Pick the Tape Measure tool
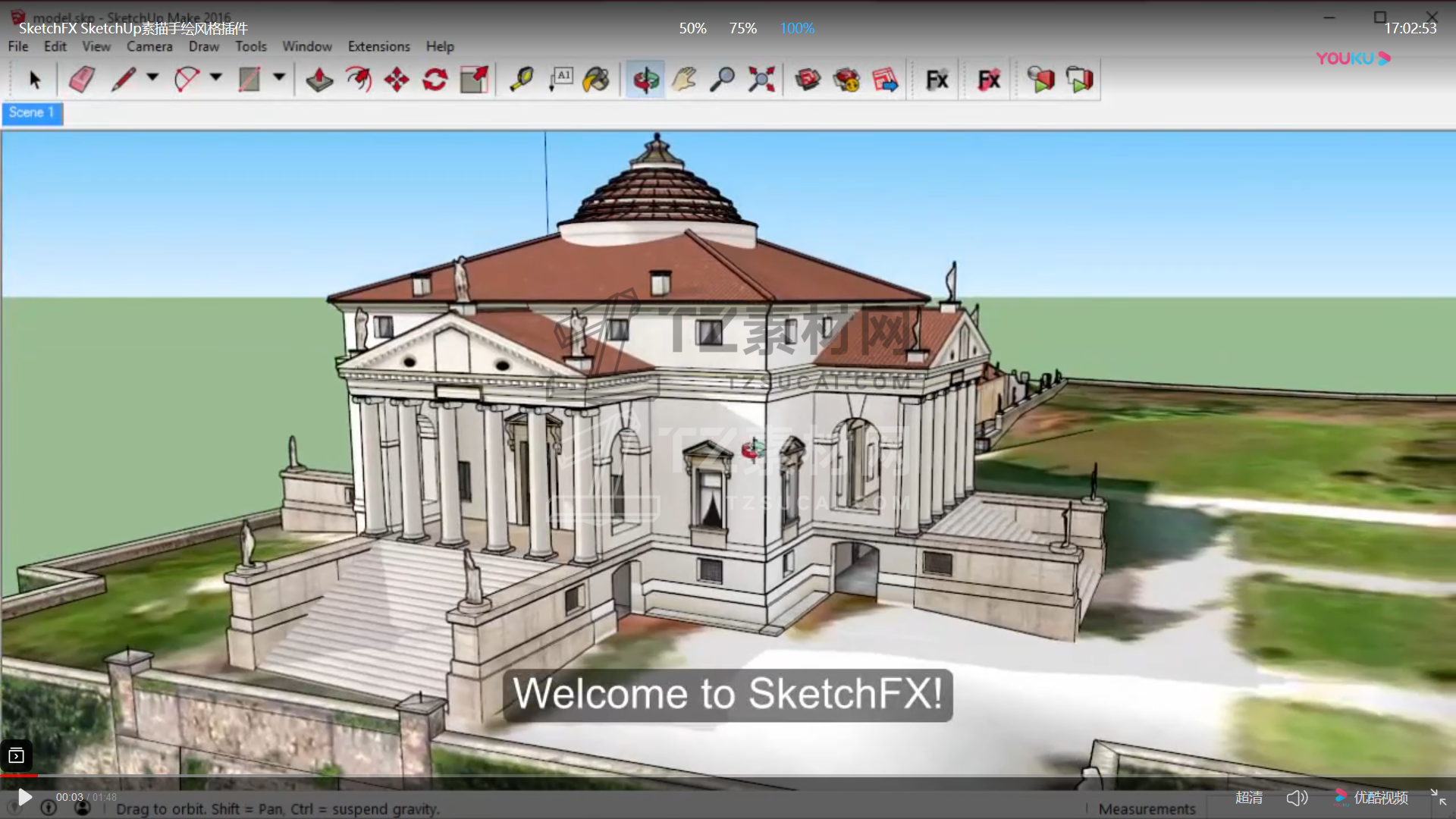 [521, 79]
